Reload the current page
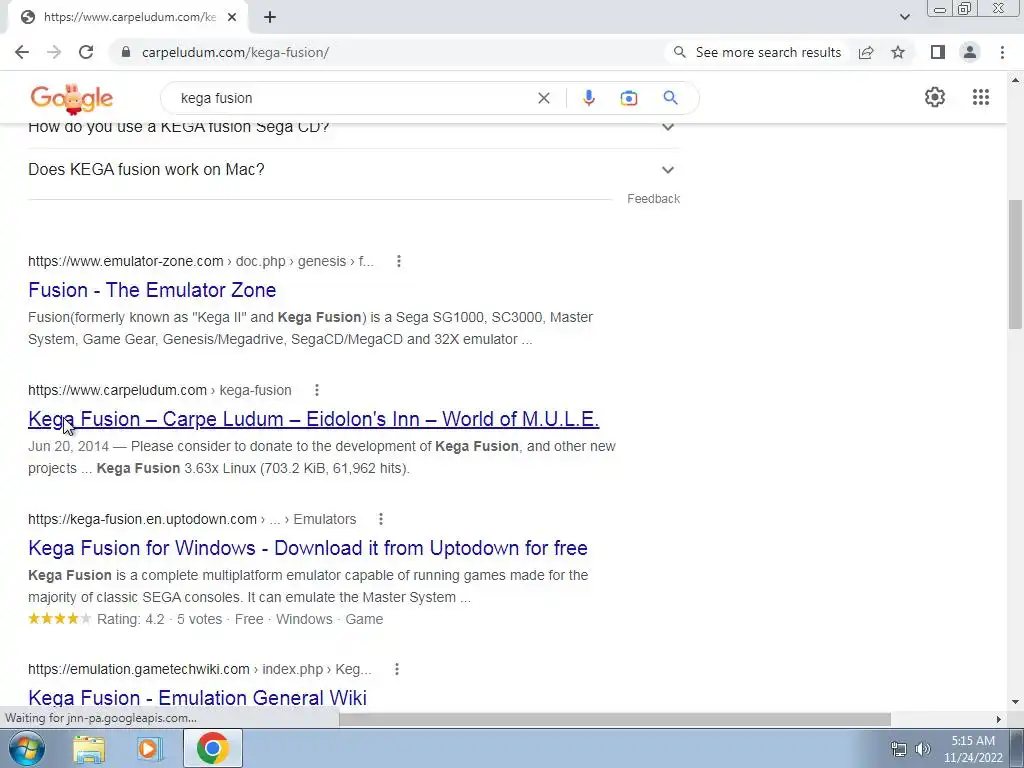 pyautogui.click(x=86, y=52)
